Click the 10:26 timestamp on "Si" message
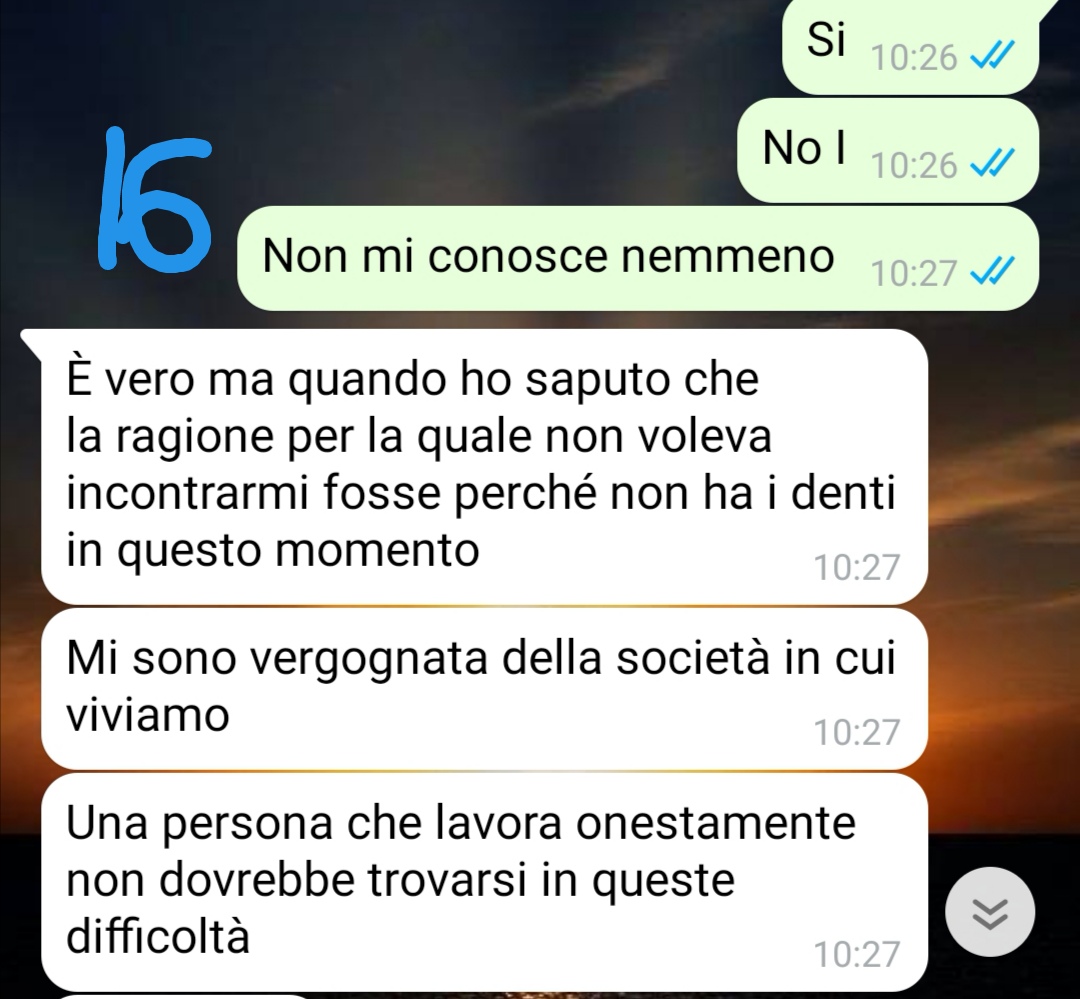The height and width of the screenshot is (999, 1080). point(914,57)
